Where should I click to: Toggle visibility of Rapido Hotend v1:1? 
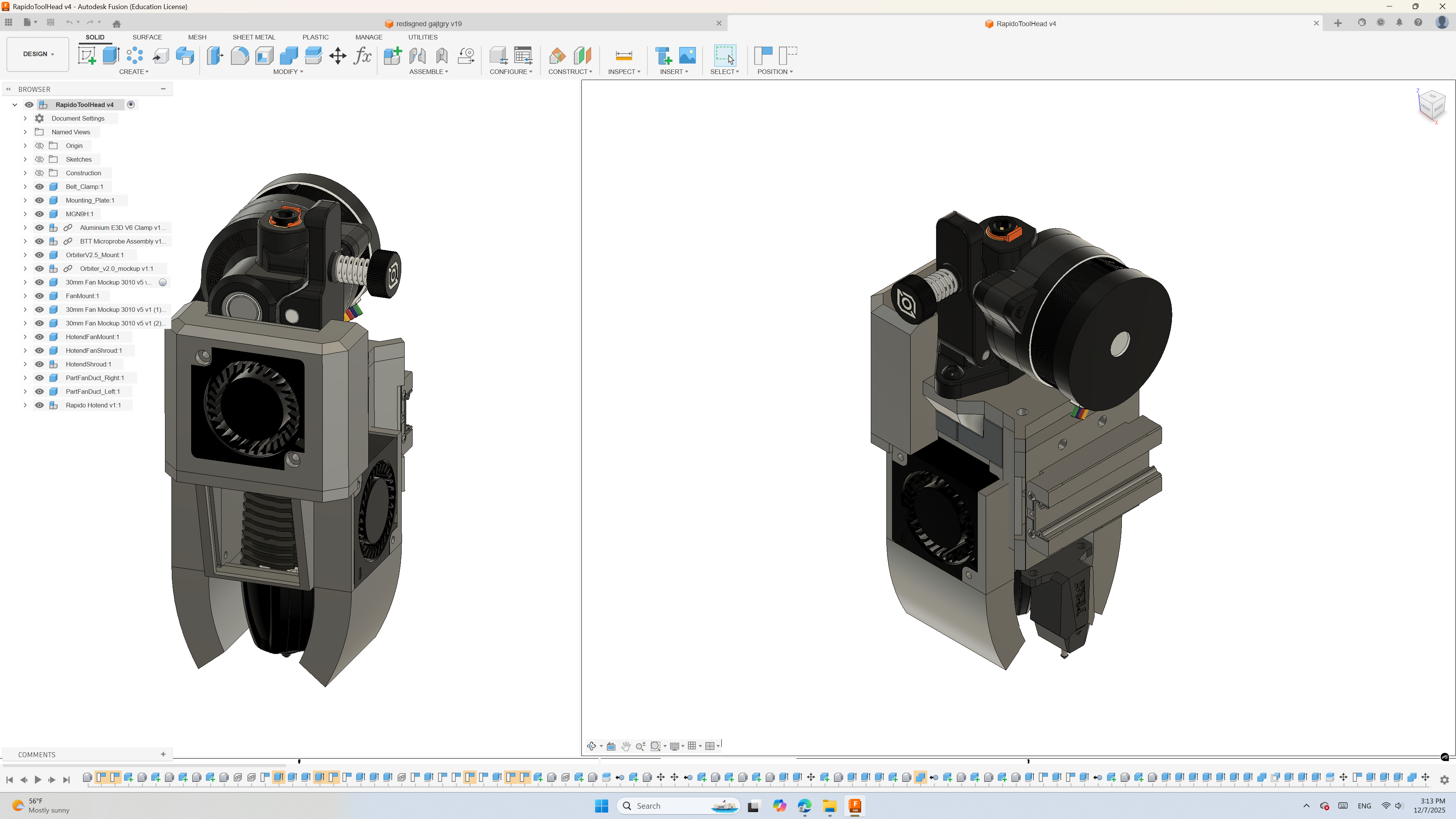pos(39,405)
